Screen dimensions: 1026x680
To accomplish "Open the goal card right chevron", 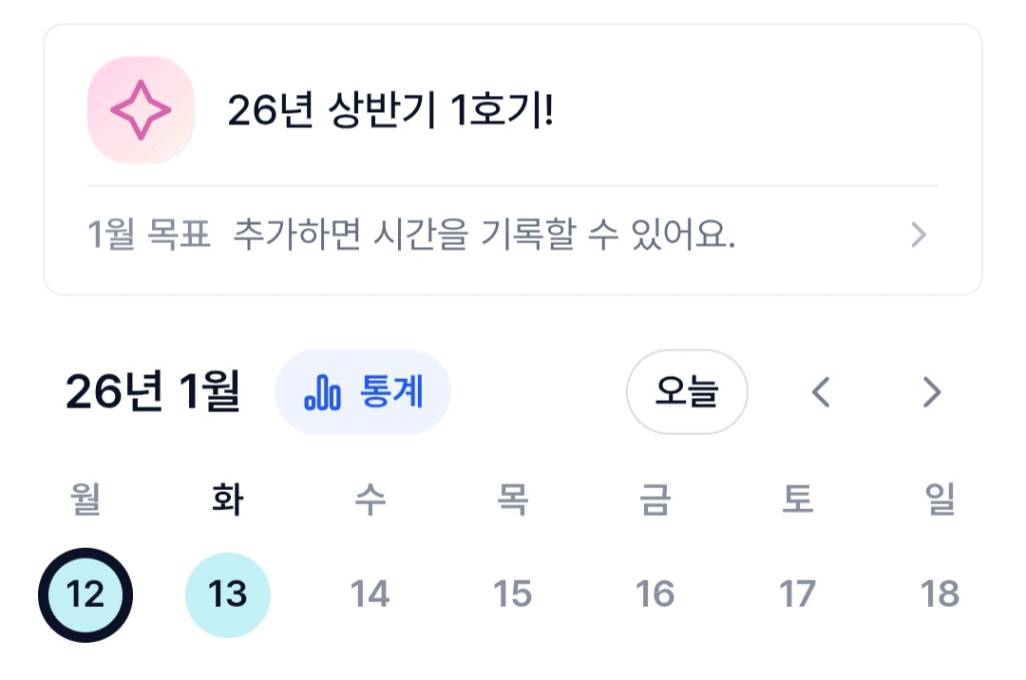I will click(918, 236).
